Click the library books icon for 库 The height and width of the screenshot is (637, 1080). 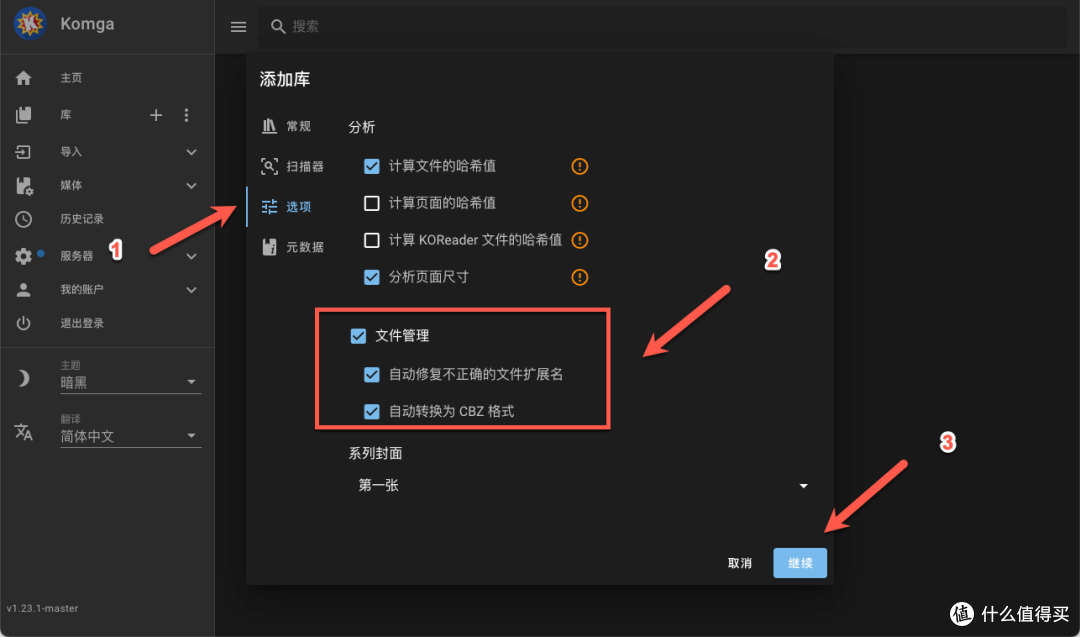click(23, 115)
